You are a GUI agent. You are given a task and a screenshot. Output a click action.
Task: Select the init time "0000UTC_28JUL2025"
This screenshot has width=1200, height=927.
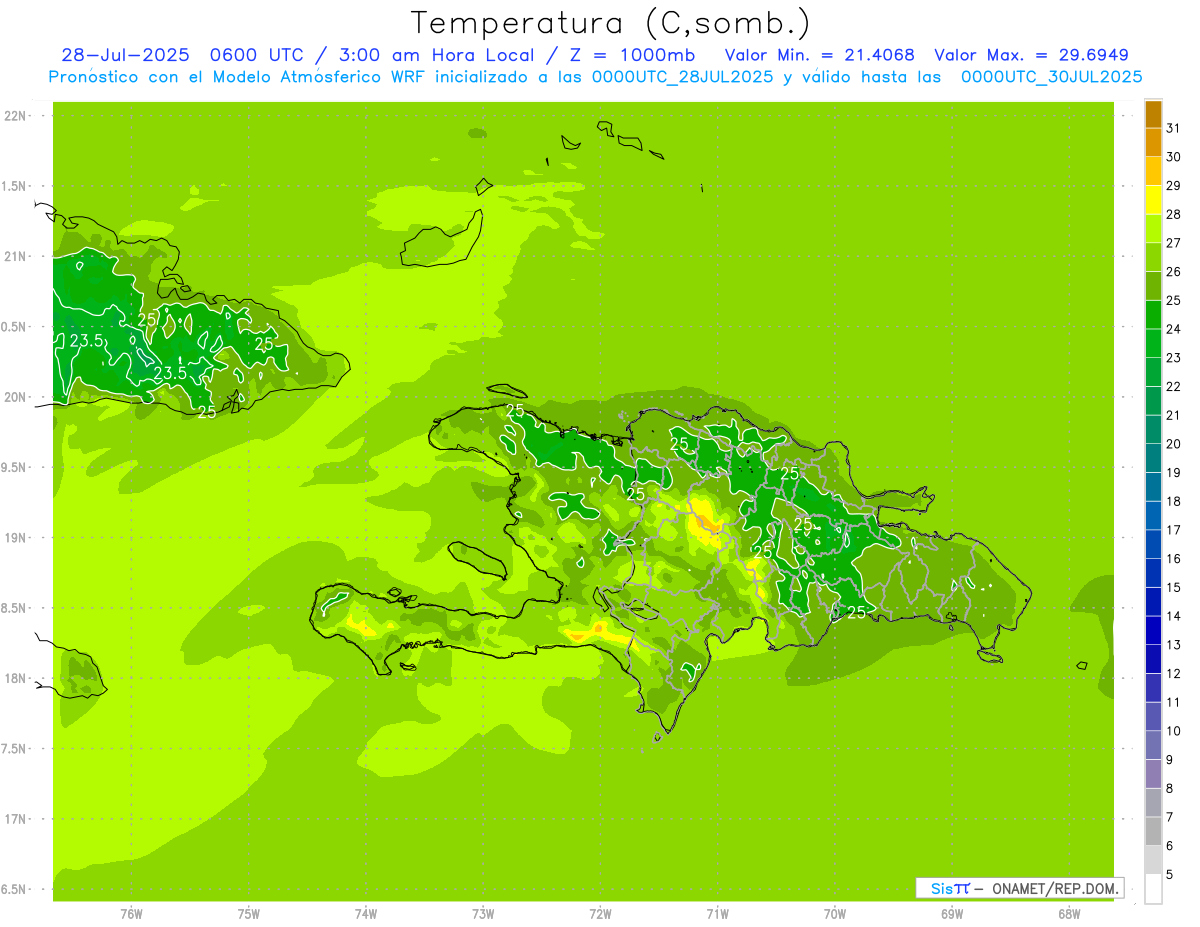[682, 77]
